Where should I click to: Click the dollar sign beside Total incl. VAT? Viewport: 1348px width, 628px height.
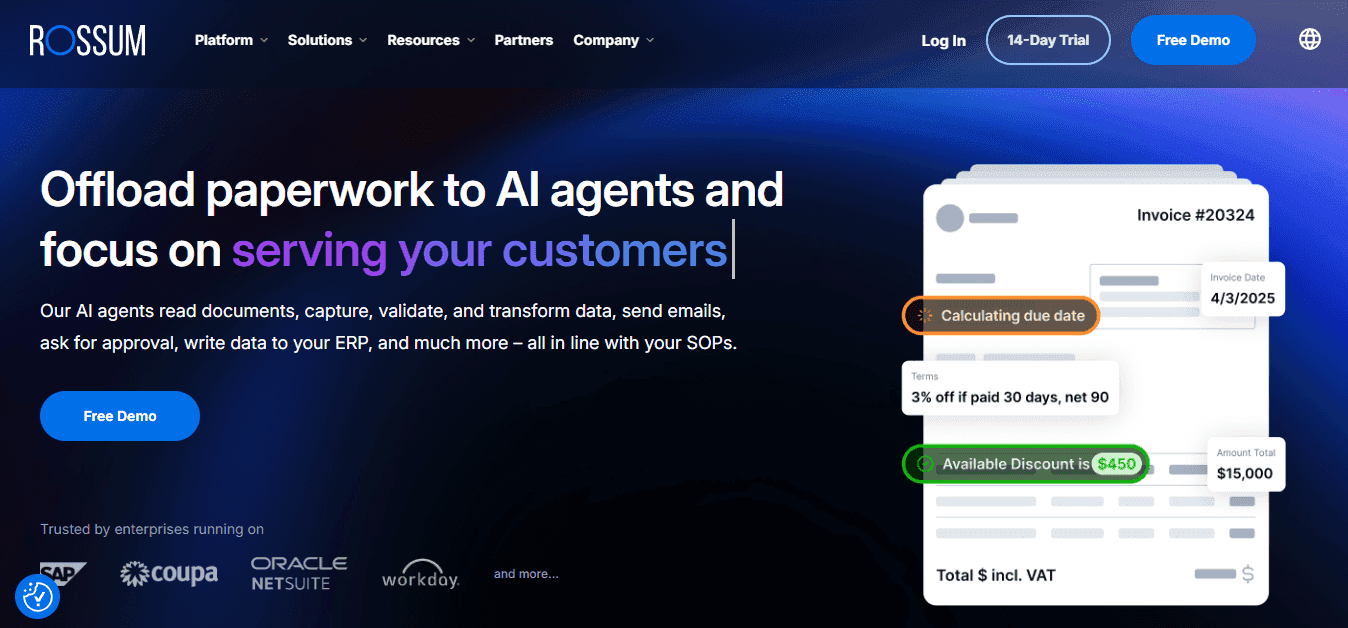click(1247, 574)
